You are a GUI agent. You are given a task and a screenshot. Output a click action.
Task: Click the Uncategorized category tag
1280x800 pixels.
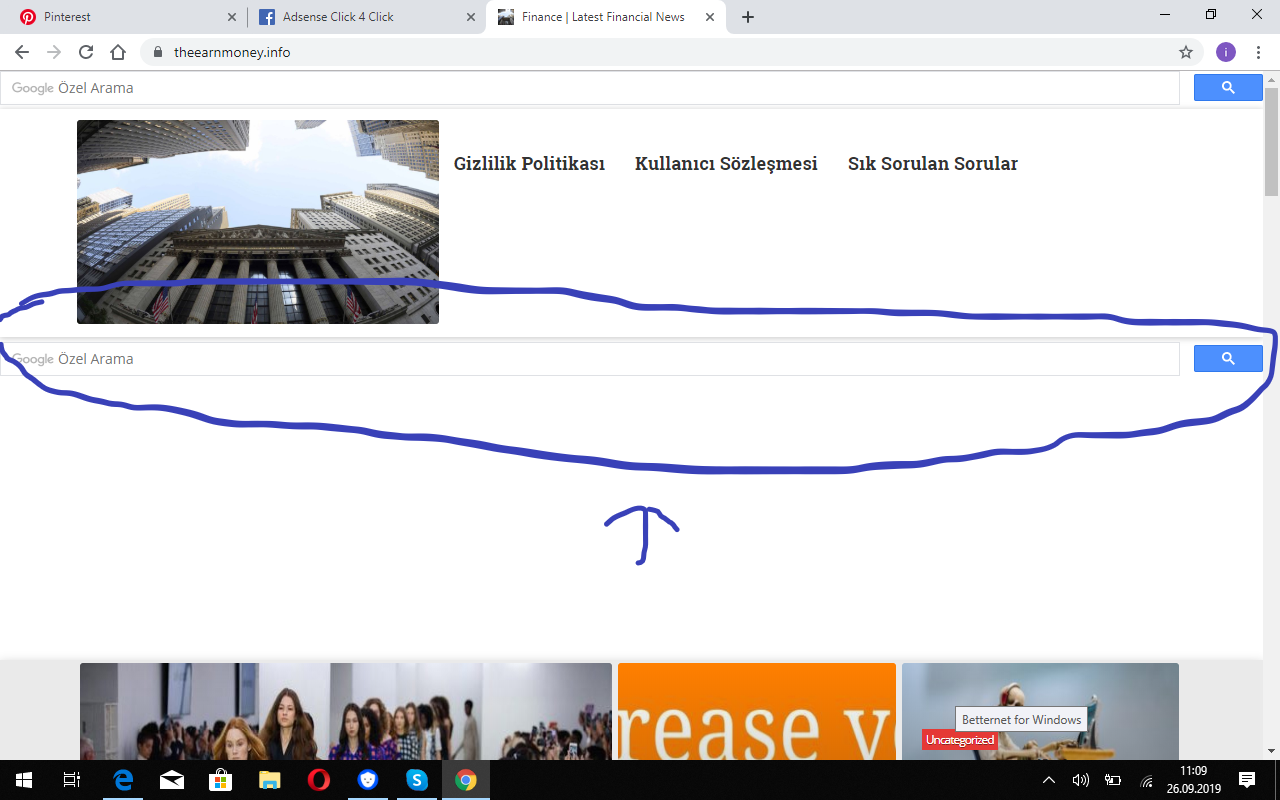[x=959, y=740]
